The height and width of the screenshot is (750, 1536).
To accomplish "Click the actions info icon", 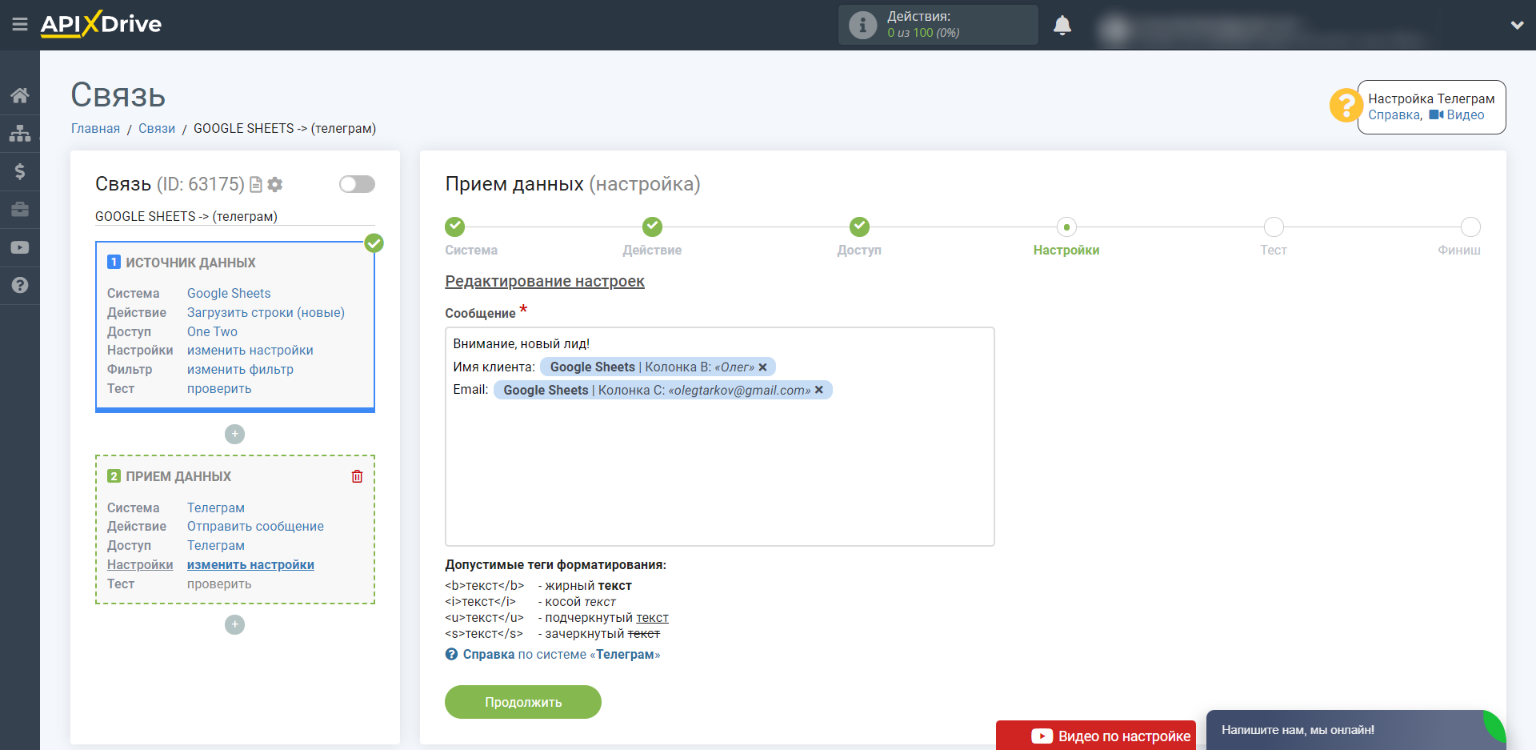I will [x=862, y=25].
